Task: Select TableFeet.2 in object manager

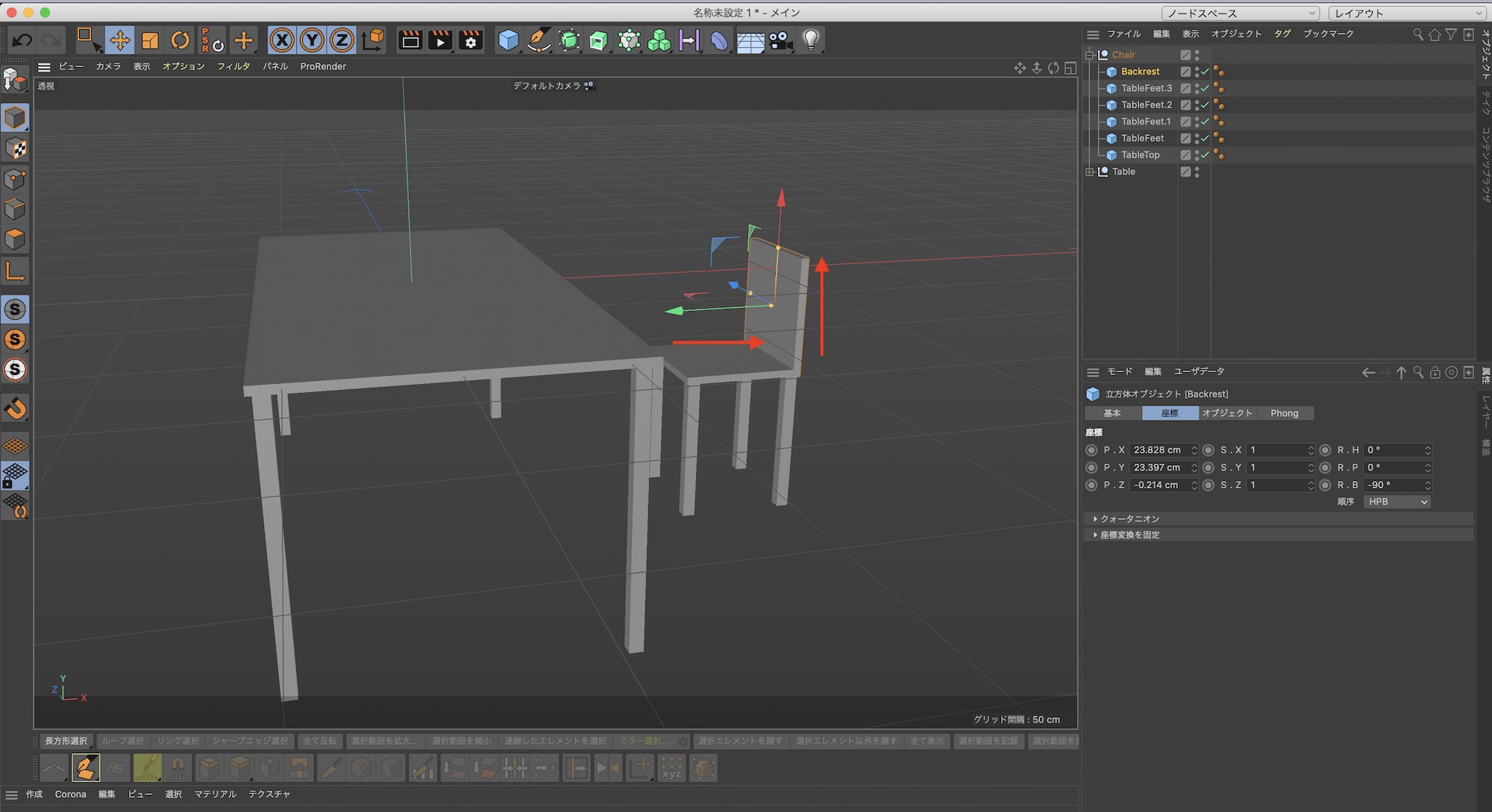Action: [x=1146, y=105]
